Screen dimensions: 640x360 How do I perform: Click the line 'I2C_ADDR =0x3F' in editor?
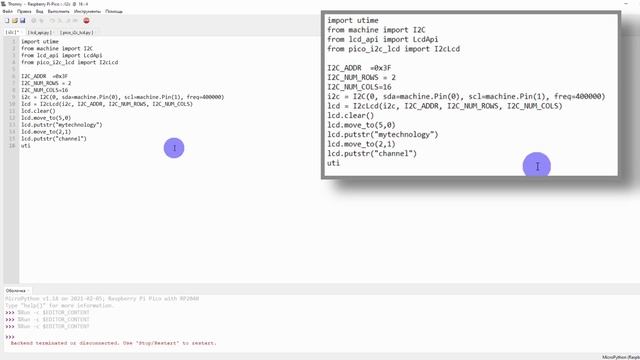coord(44,76)
